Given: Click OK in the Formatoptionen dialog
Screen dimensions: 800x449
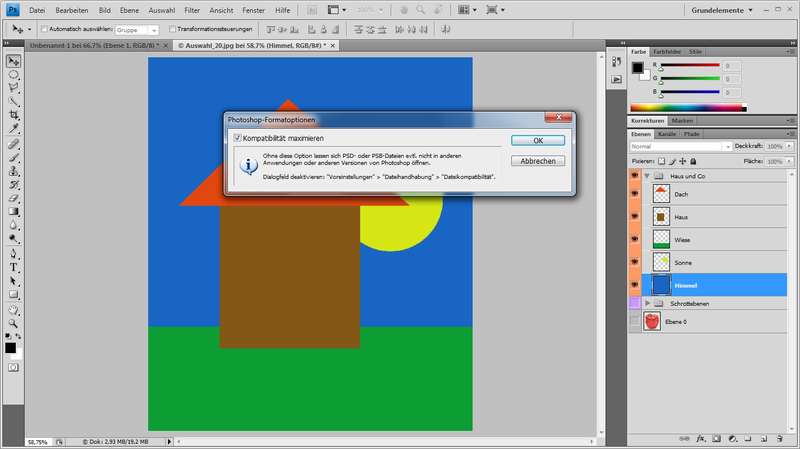Looking at the screenshot, I should tap(538, 141).
